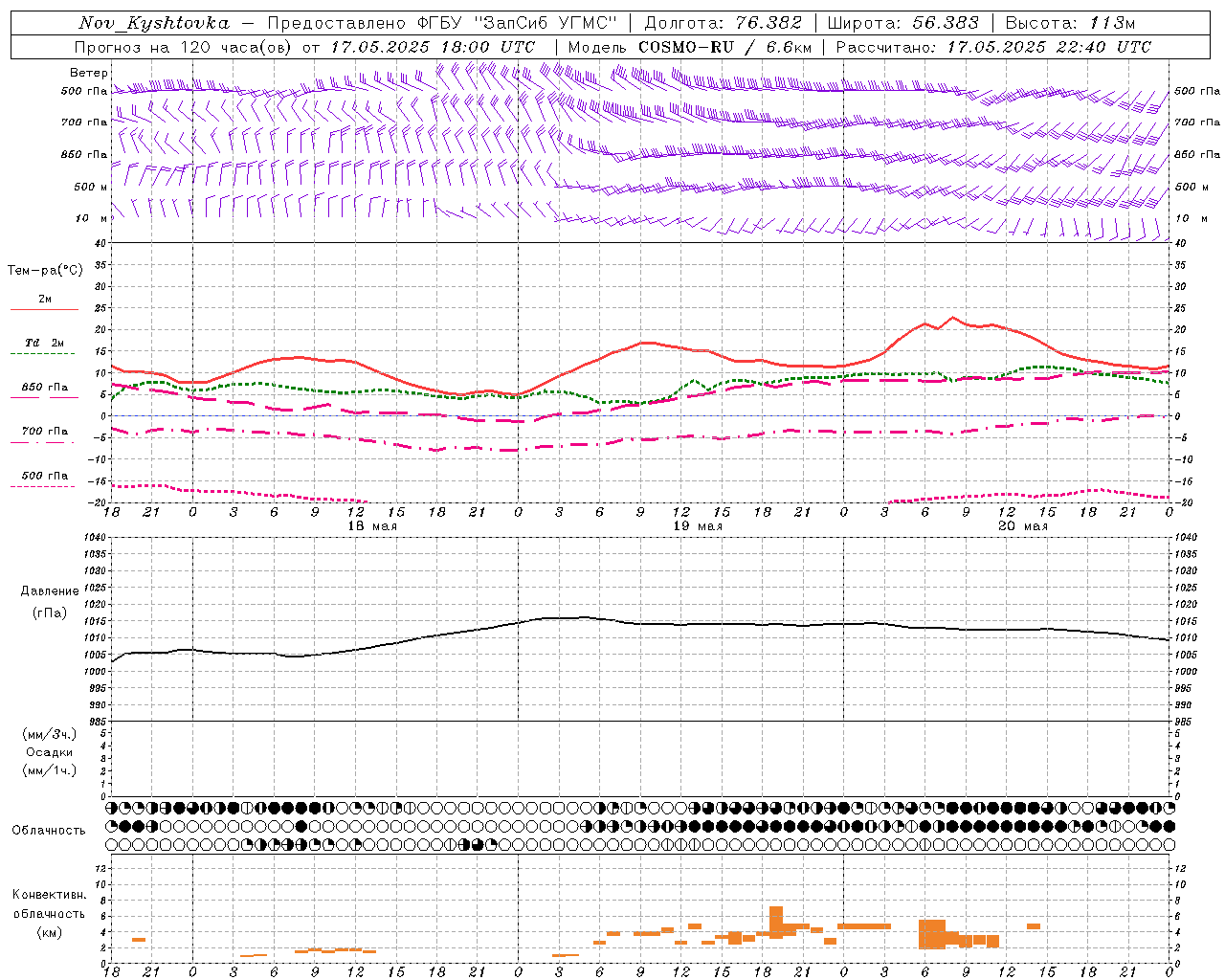The image size is (1225, 980).
Task: Click the 'Конвективн.' convective cloud label
Action: (50, 895)
